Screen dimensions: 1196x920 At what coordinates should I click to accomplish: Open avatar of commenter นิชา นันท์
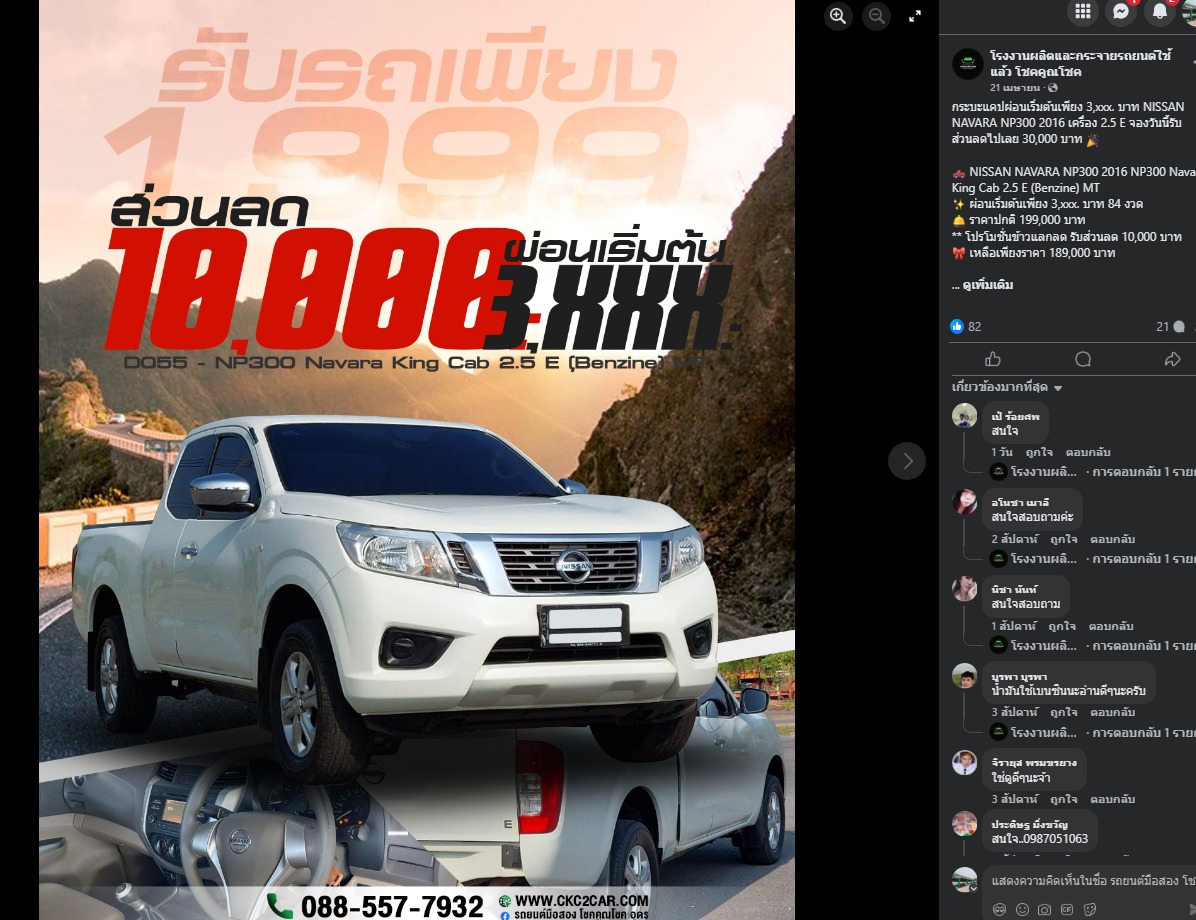coord(964,589)
